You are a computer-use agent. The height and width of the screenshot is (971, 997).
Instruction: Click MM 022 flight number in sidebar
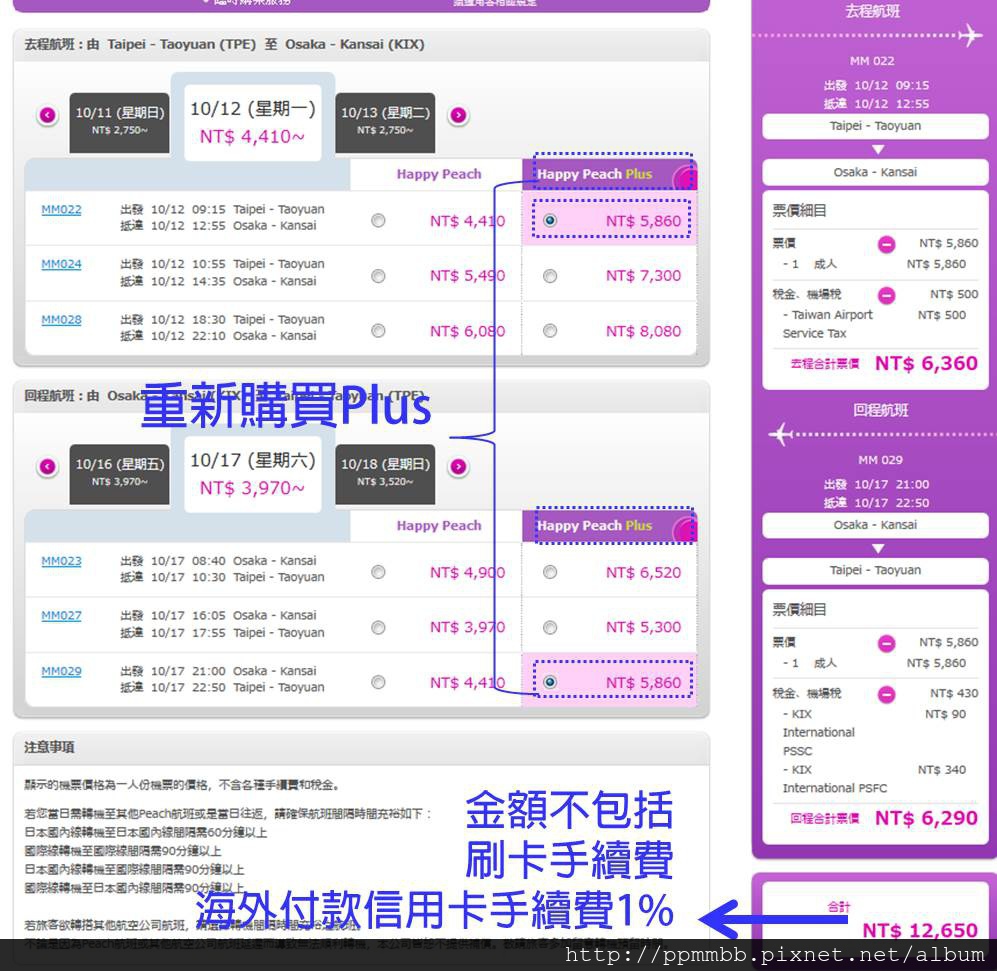click(x=872, y=61)
